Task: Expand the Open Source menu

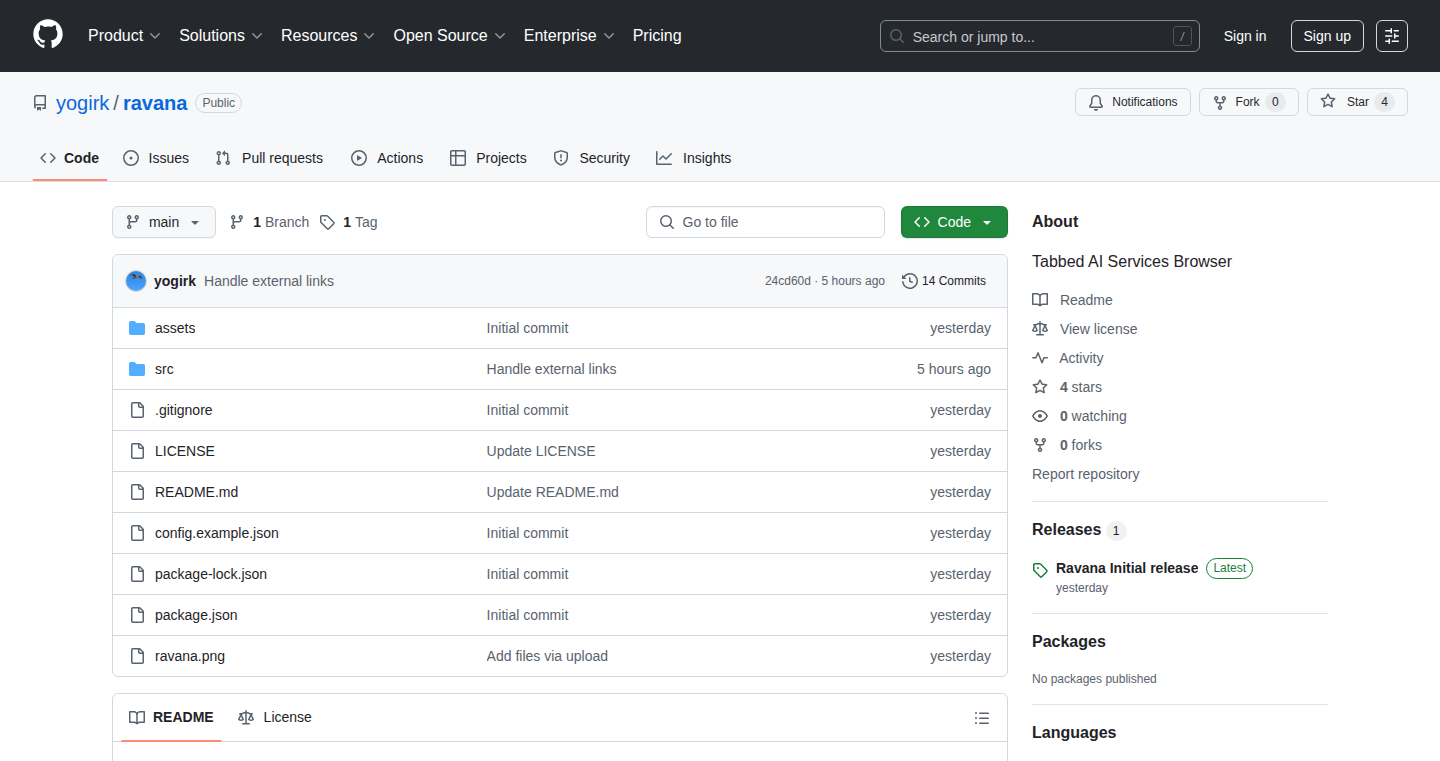Action: [x=450, y=36]
